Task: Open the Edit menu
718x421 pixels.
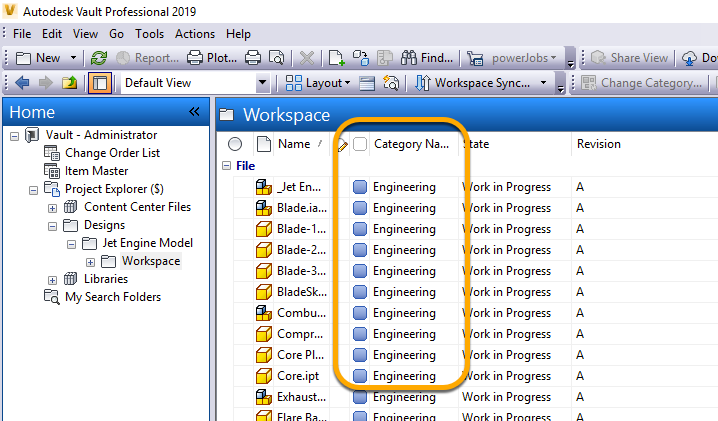Action: [x=52, y=34]
